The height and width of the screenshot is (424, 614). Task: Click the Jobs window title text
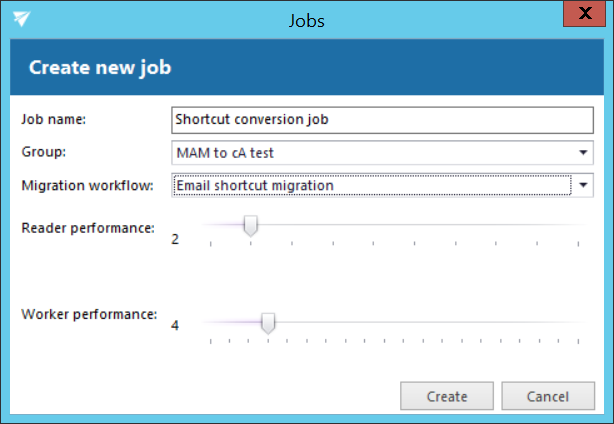point(307,19)
